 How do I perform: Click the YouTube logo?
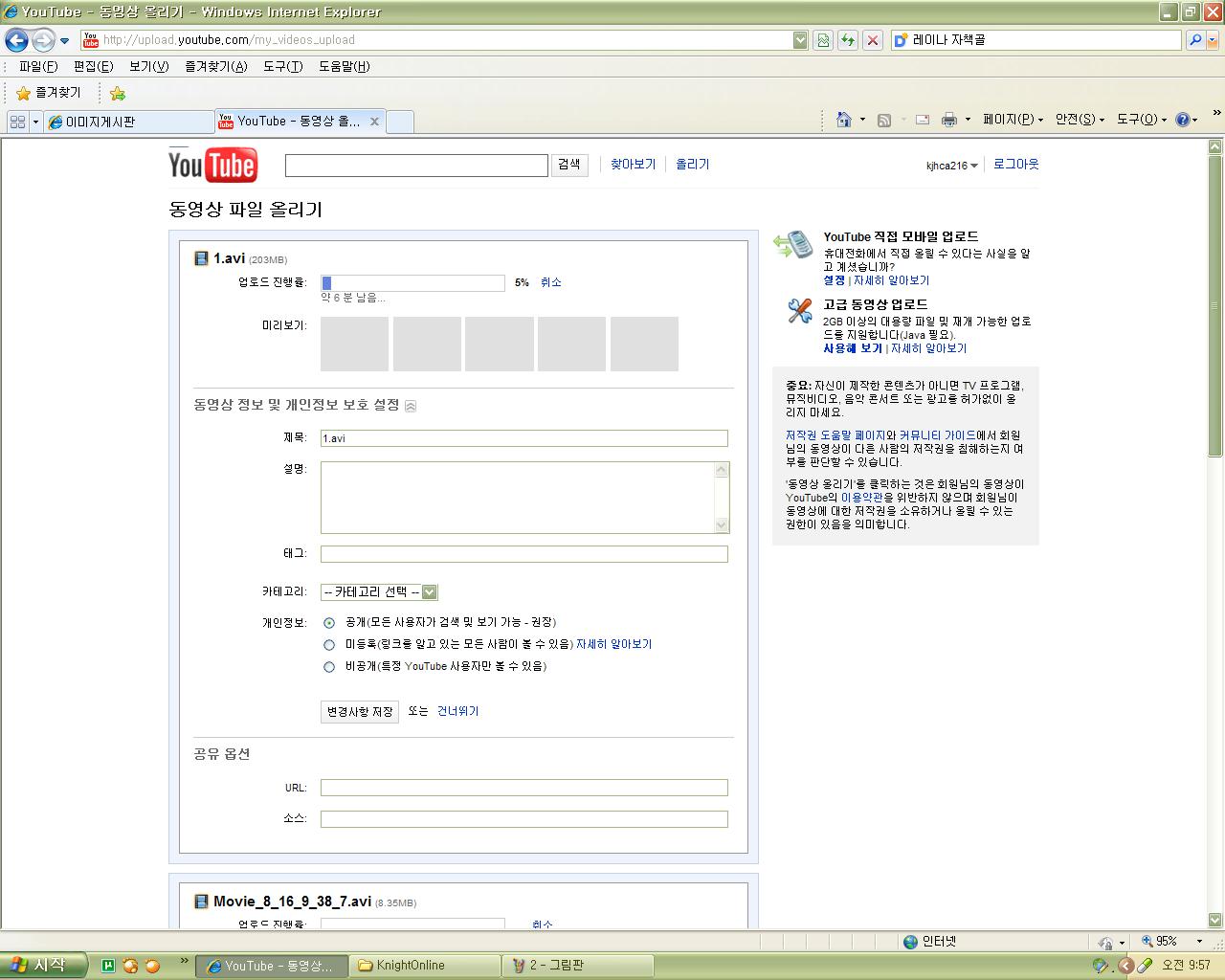click(212, 165)
